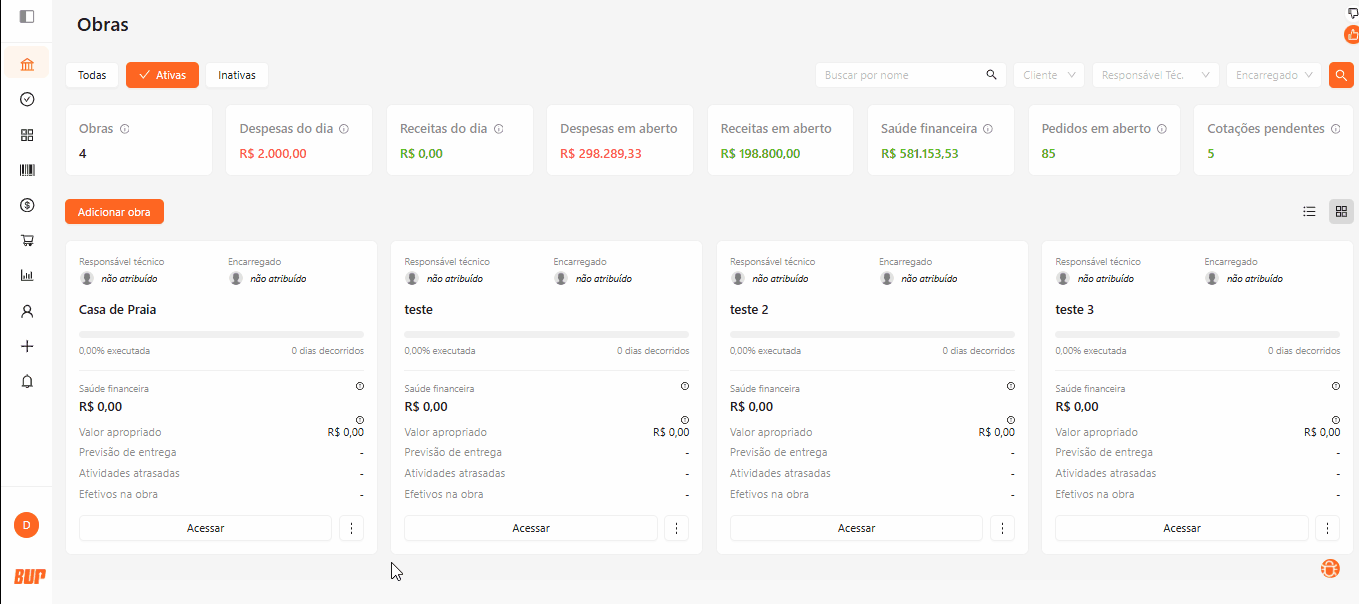Click info icon beside Pedidos em aberto
1359x604 pixels.
coord(1161,129)
